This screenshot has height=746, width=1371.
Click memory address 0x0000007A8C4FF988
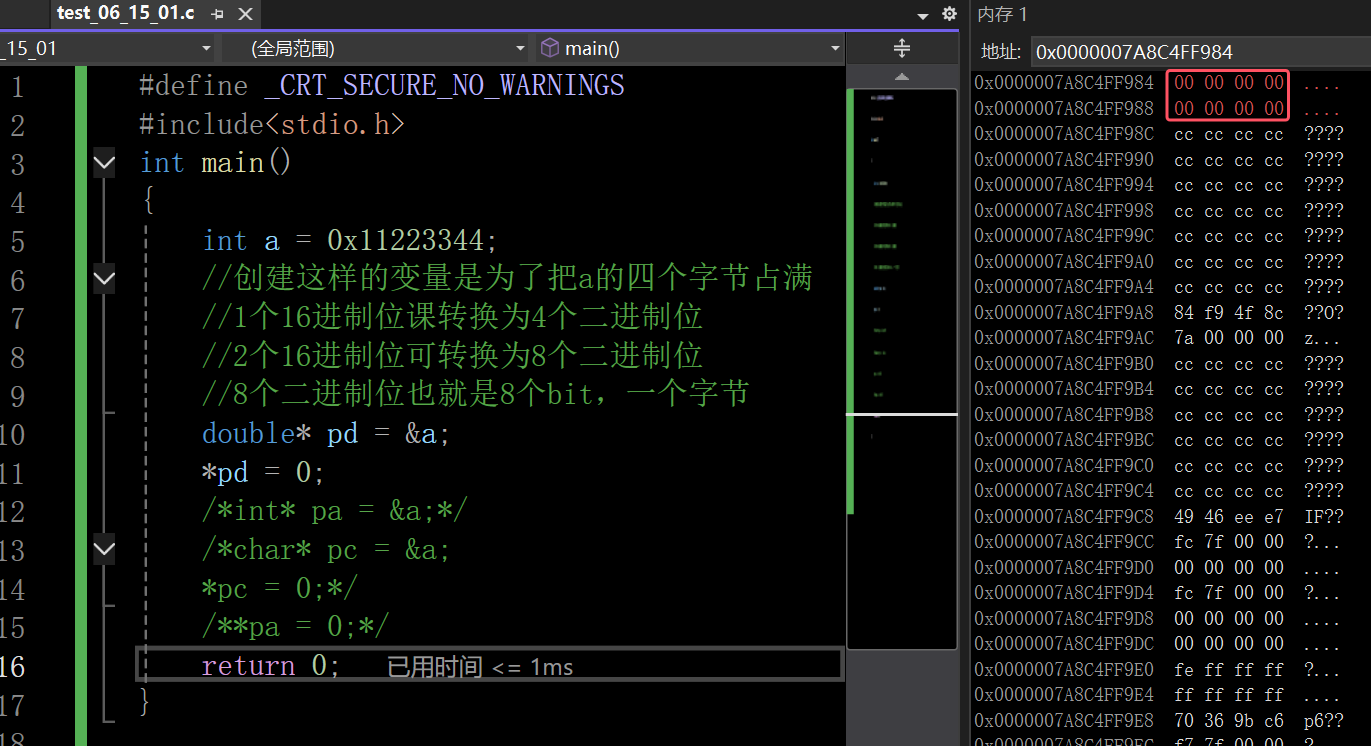1064,108
